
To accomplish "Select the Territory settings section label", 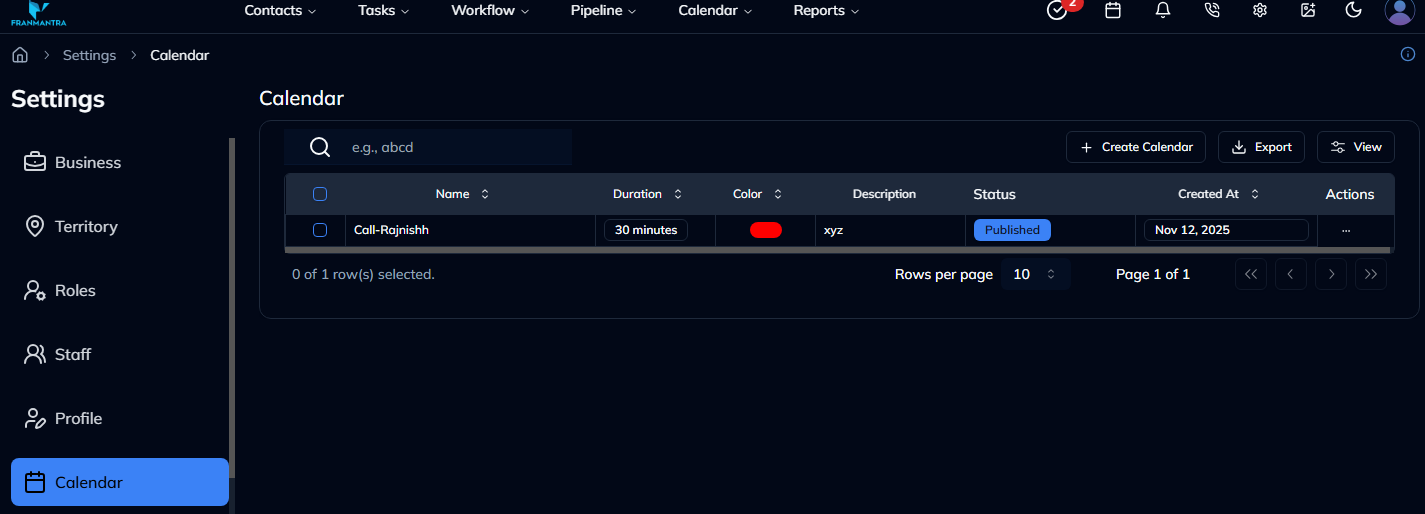I will tap(86, 226).
